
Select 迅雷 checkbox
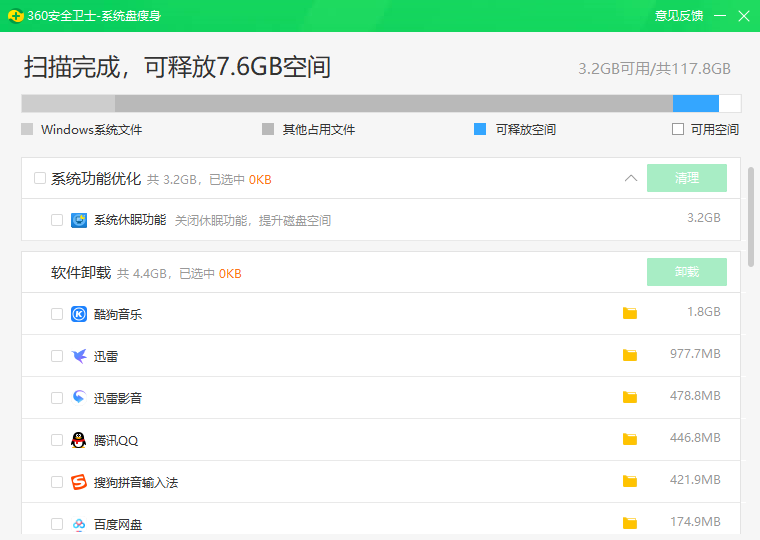[57, 356]
